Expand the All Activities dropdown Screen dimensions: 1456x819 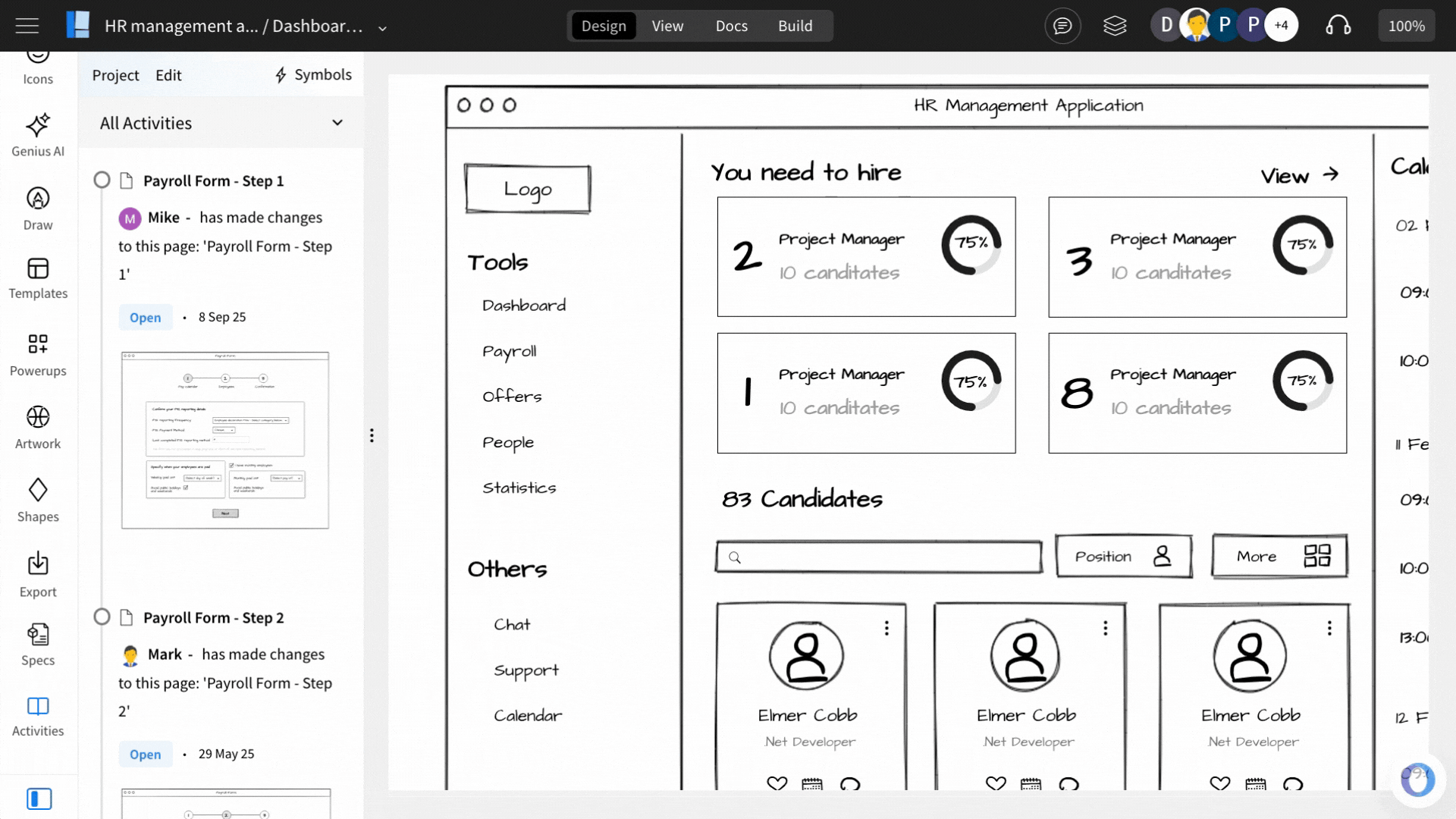[x=337, y=123]
